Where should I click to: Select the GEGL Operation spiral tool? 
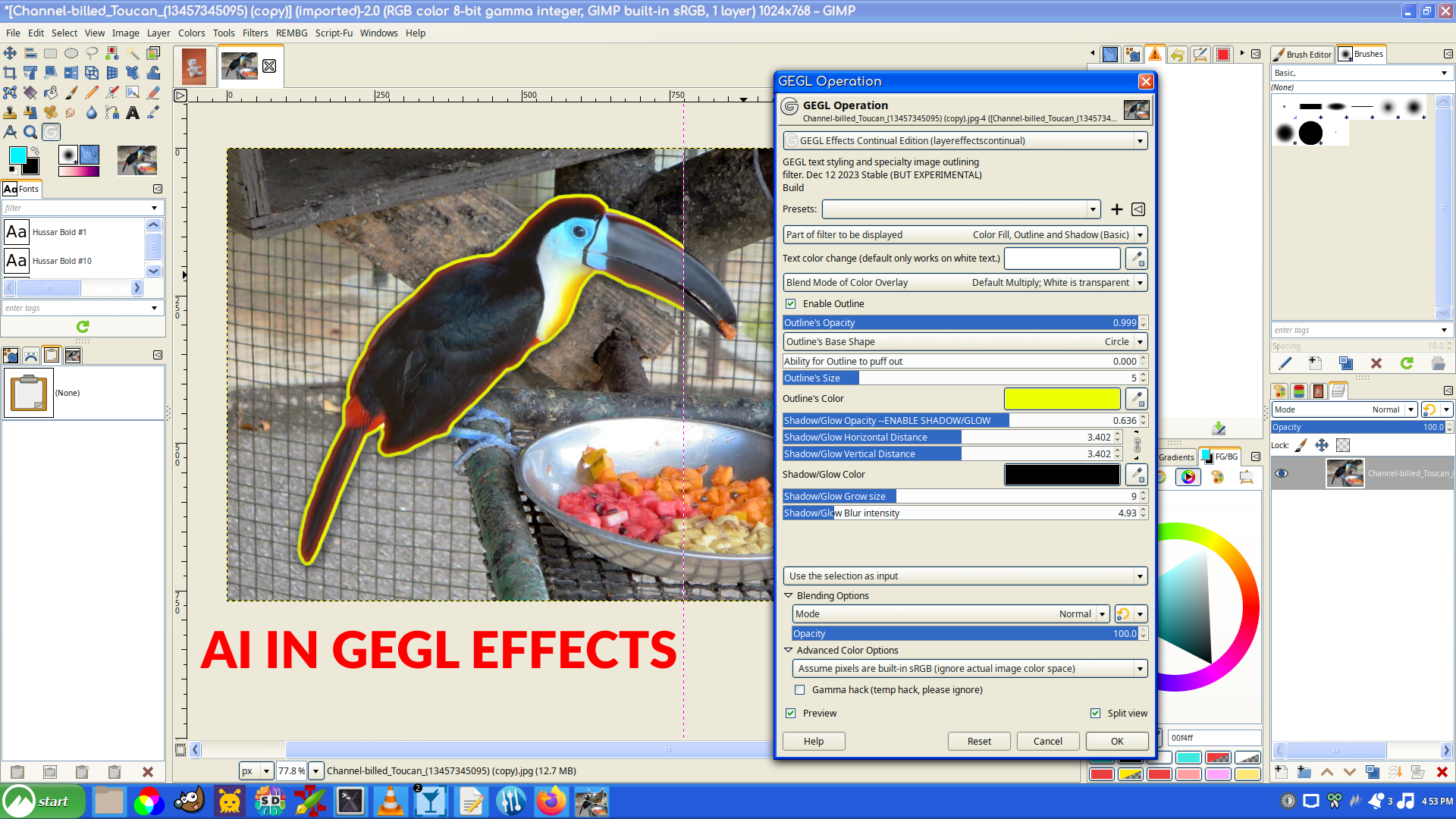pyautogui.click(x=51, y=132)
